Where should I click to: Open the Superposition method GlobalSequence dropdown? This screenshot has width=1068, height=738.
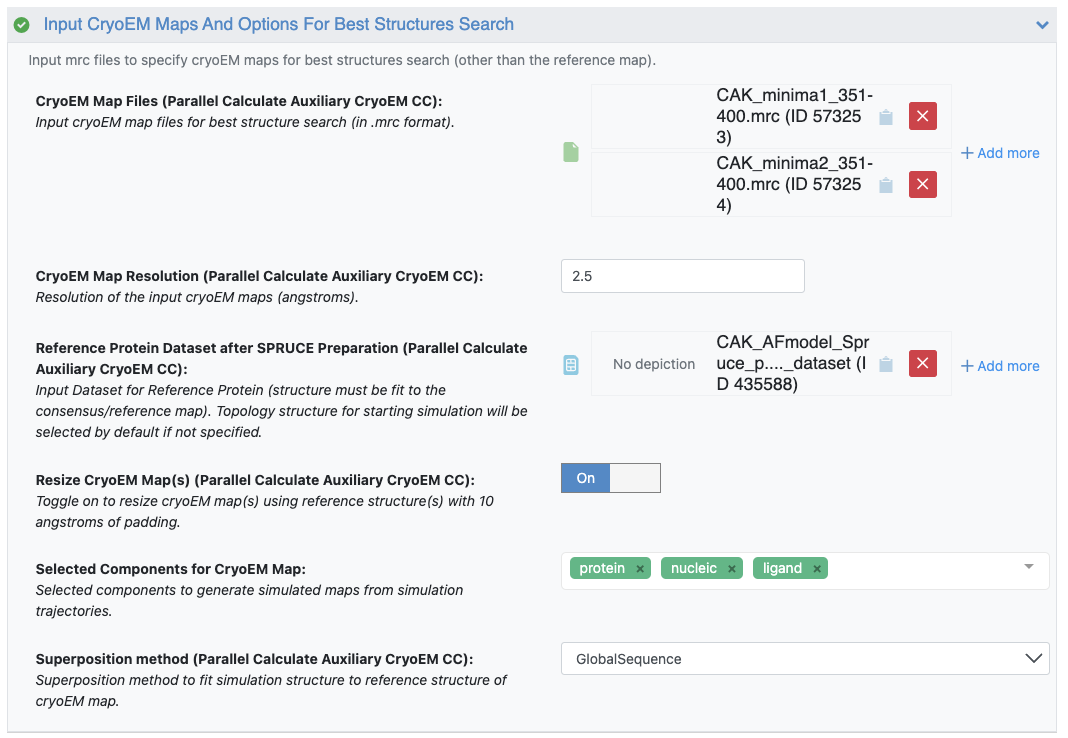(804, 659)
